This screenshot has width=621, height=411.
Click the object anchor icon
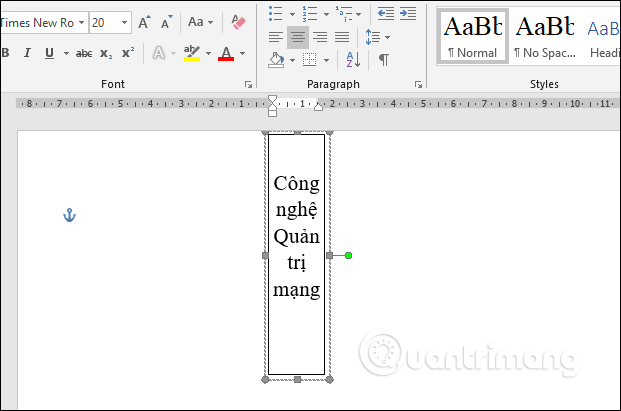69,215
